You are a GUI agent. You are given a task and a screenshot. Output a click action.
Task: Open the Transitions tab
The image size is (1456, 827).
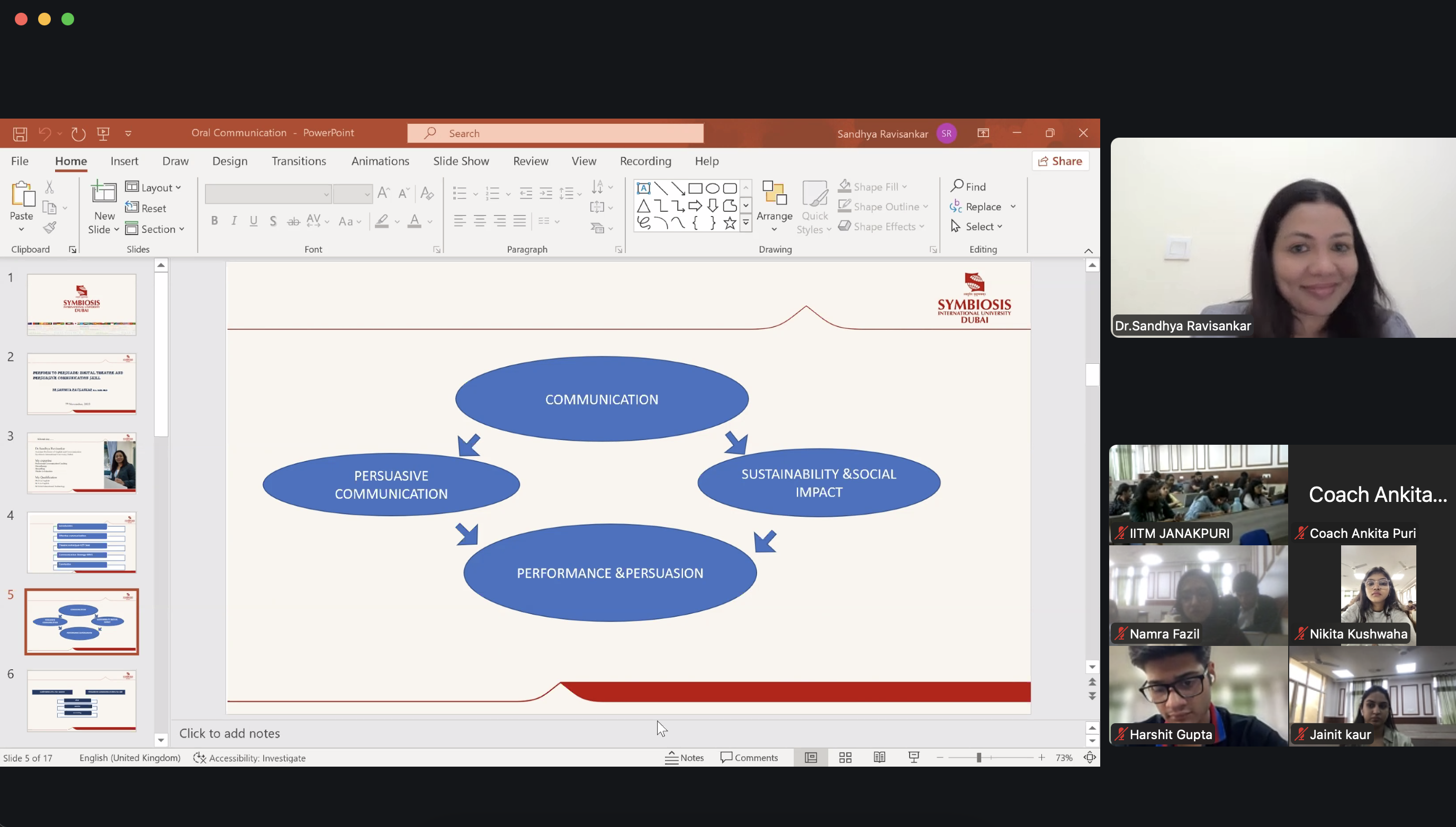(299, 161)
